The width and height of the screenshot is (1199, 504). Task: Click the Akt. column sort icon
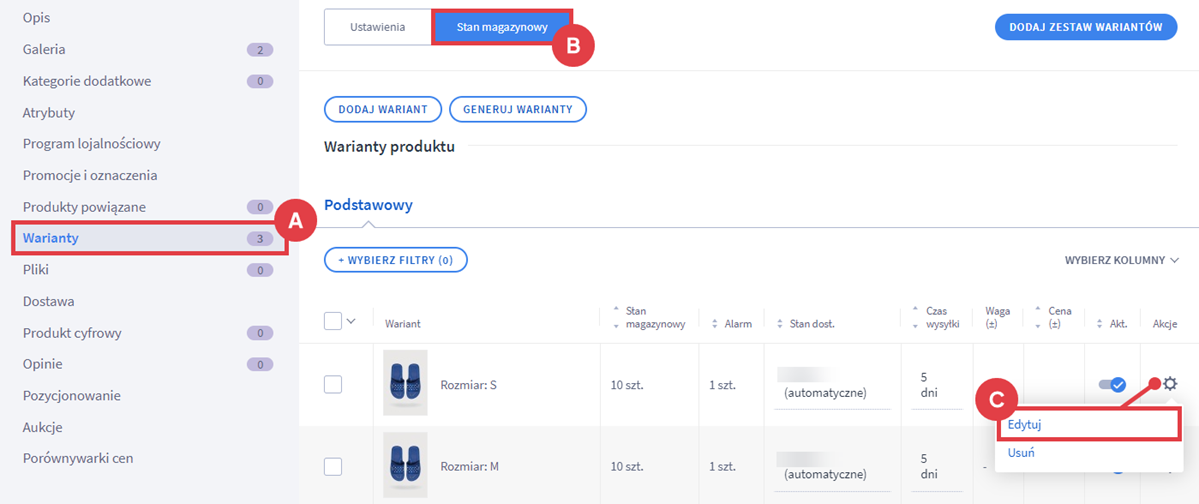[1099, 323]
